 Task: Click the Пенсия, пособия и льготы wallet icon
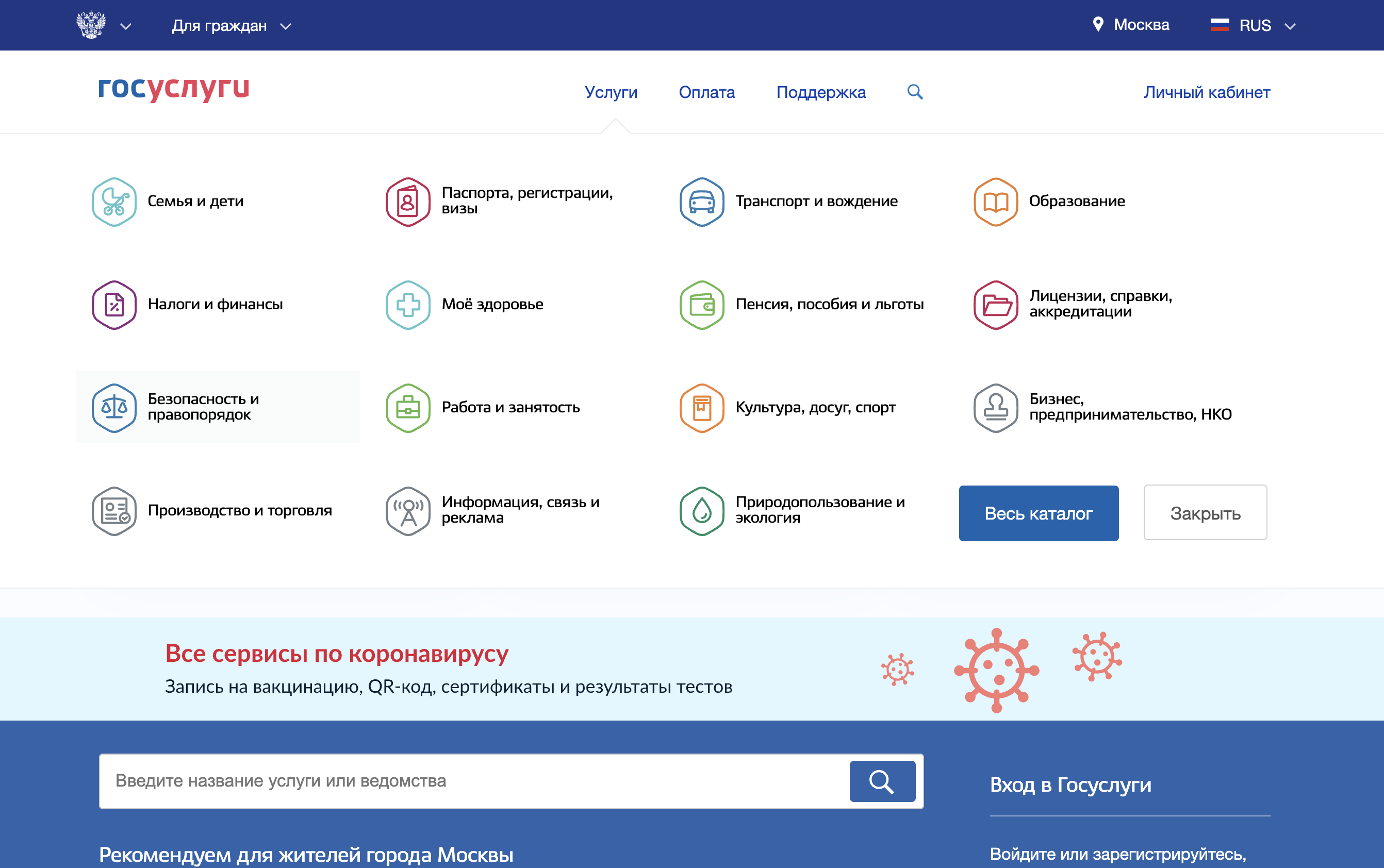pyautogui.click(x=701, y=305)
